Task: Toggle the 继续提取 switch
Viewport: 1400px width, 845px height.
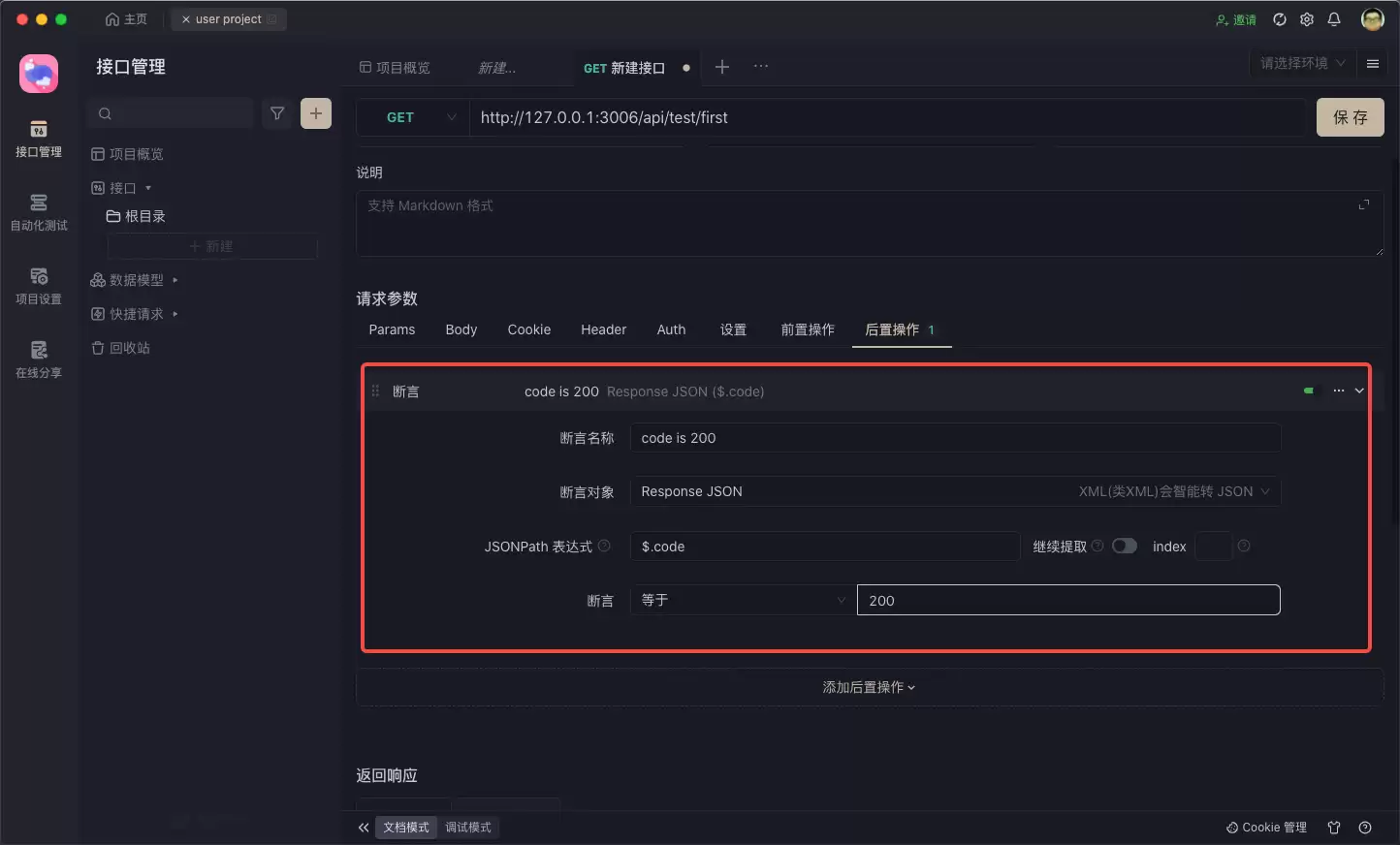Action: [x=1125, y=547]
